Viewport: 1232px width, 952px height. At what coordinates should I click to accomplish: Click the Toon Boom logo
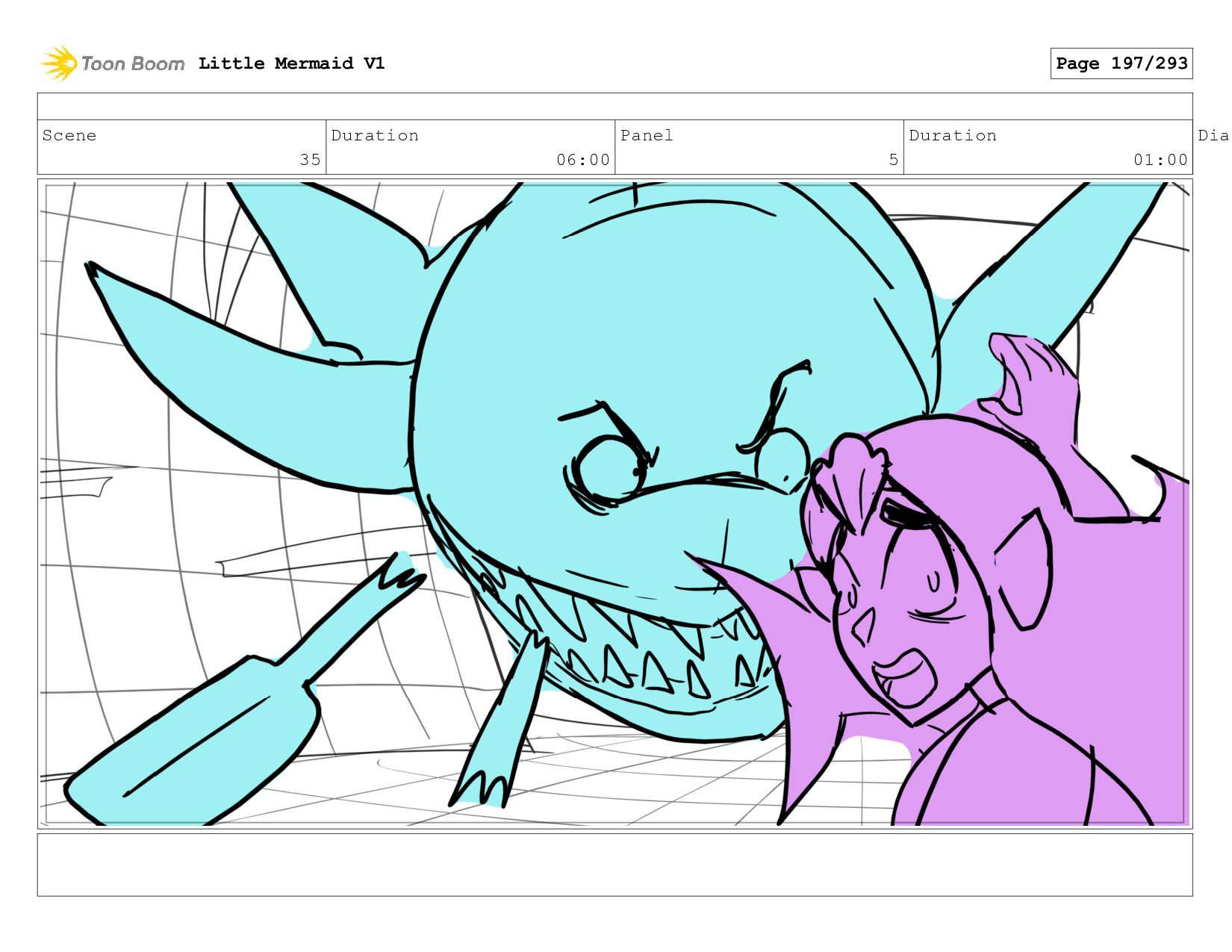click(x=112, y=63)
